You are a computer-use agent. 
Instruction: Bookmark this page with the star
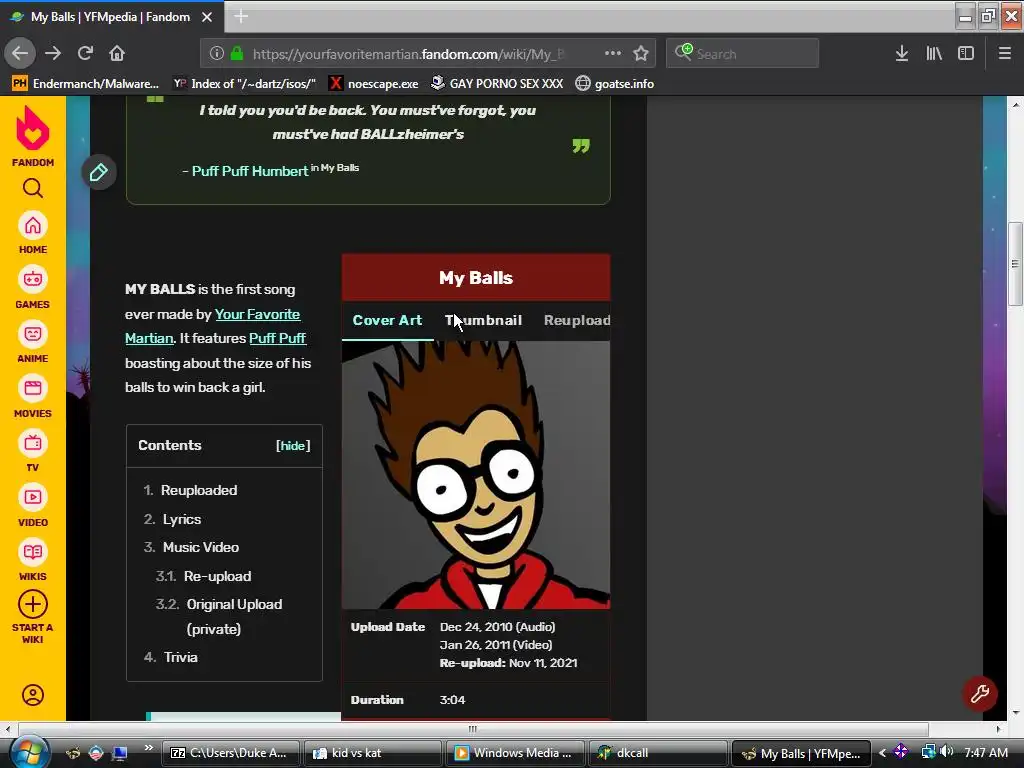pyautogui.click(x=641, y=54)
